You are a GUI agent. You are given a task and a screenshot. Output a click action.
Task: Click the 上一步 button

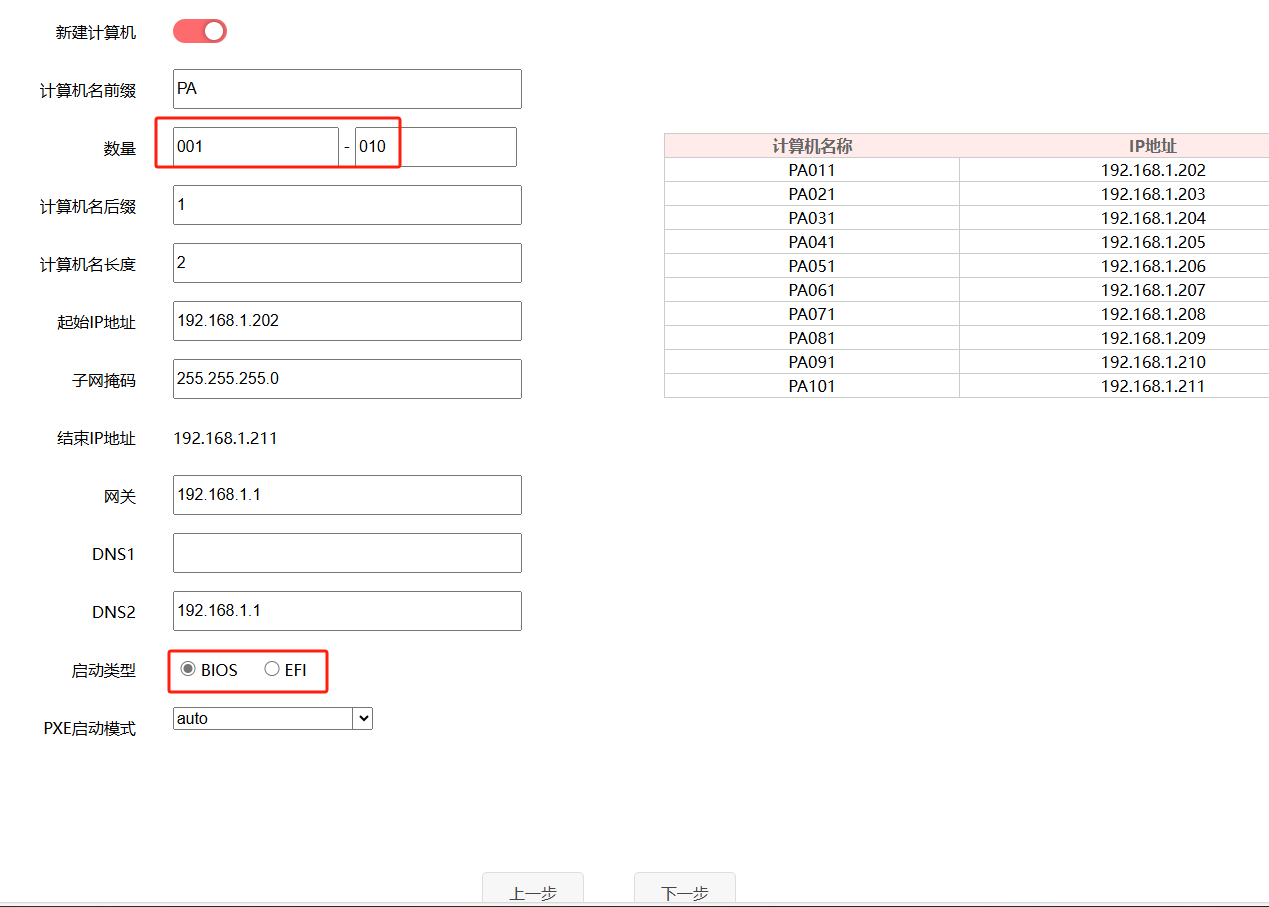(532, 891)
